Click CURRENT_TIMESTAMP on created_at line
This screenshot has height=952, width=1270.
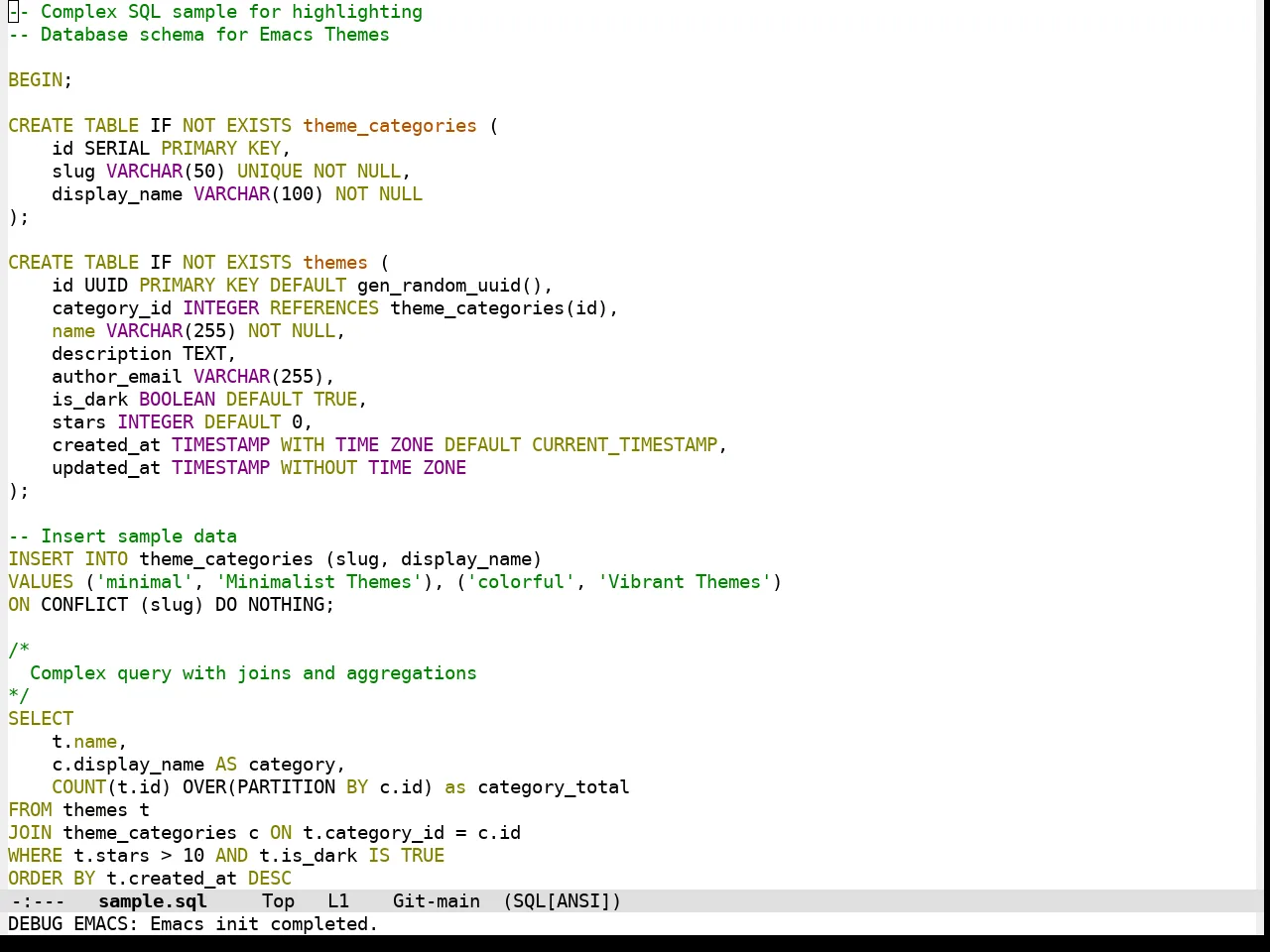(625, 445)
